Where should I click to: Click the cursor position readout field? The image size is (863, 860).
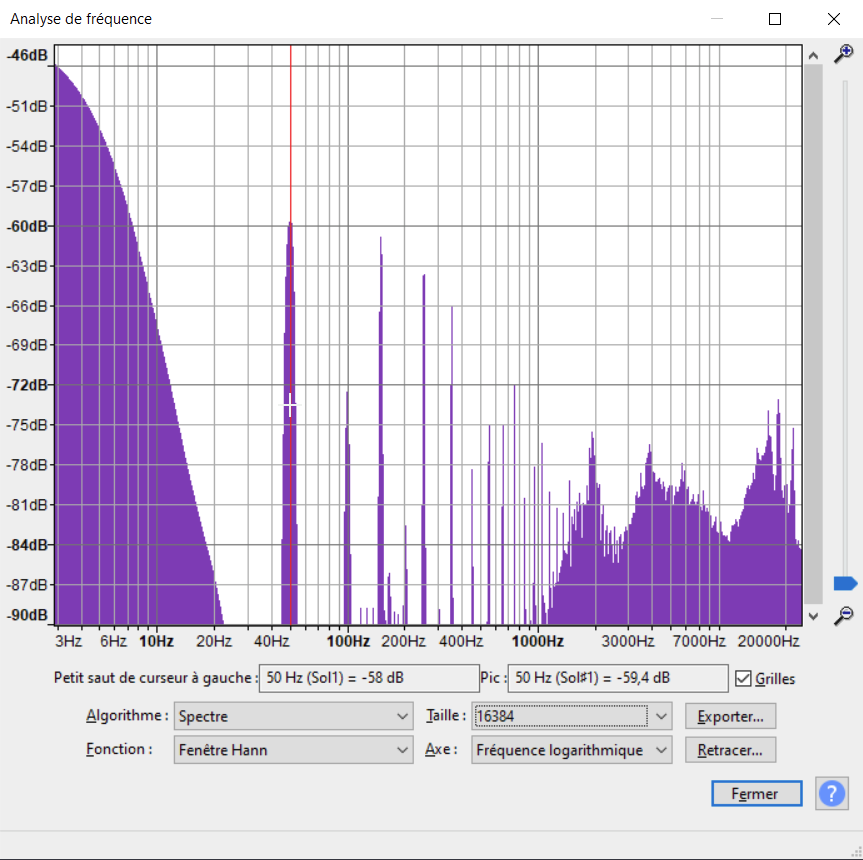point(368,678)
